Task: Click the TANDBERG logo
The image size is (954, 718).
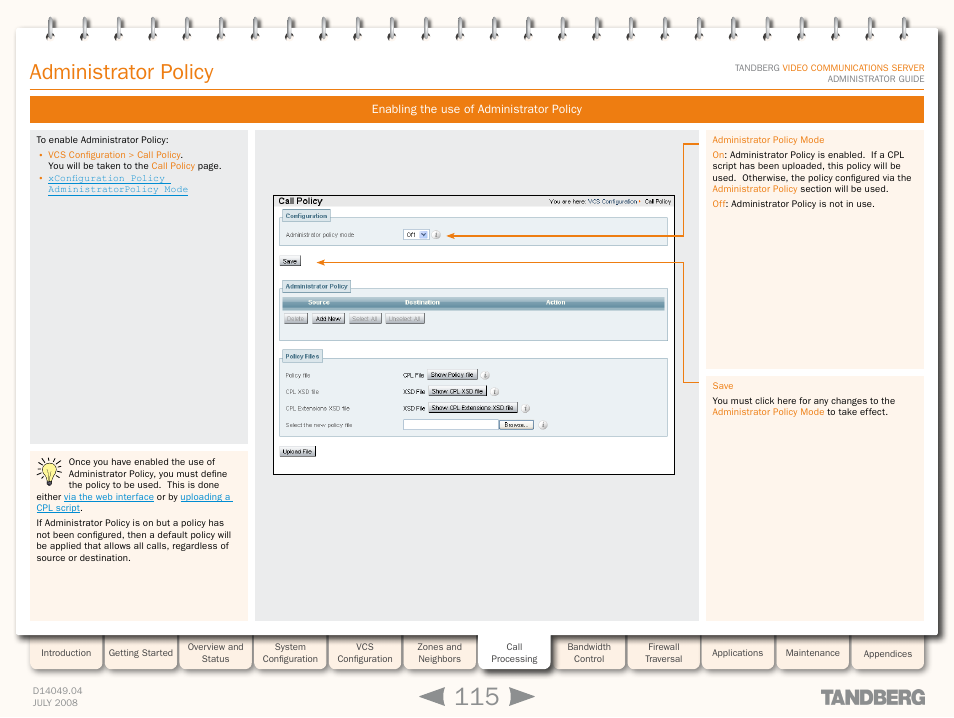Action: (872, 697)
